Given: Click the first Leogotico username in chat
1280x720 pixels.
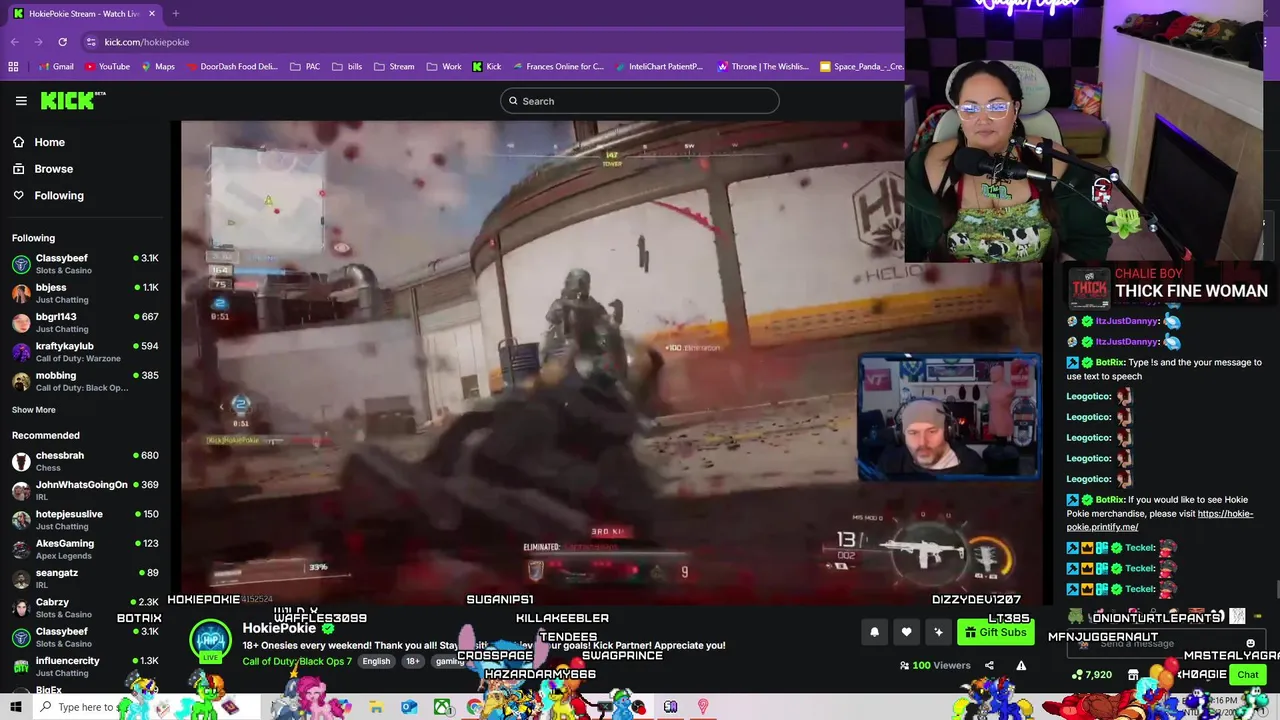Looking at the screenshot, I should [1089, 396].
